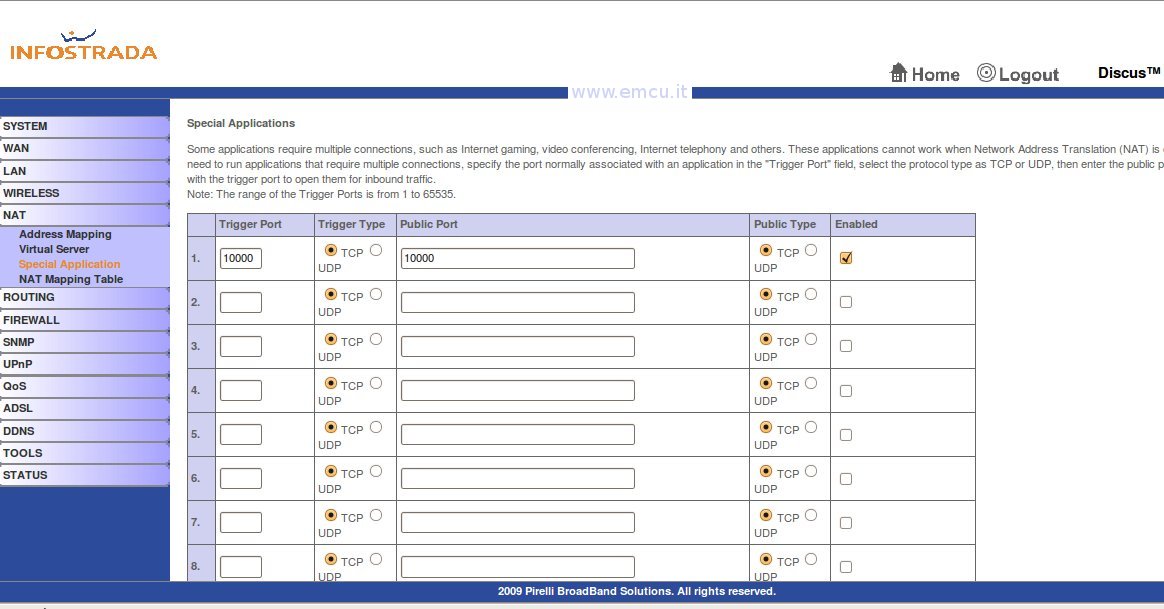Enable the checkbox in row 8

coord(846,567)
